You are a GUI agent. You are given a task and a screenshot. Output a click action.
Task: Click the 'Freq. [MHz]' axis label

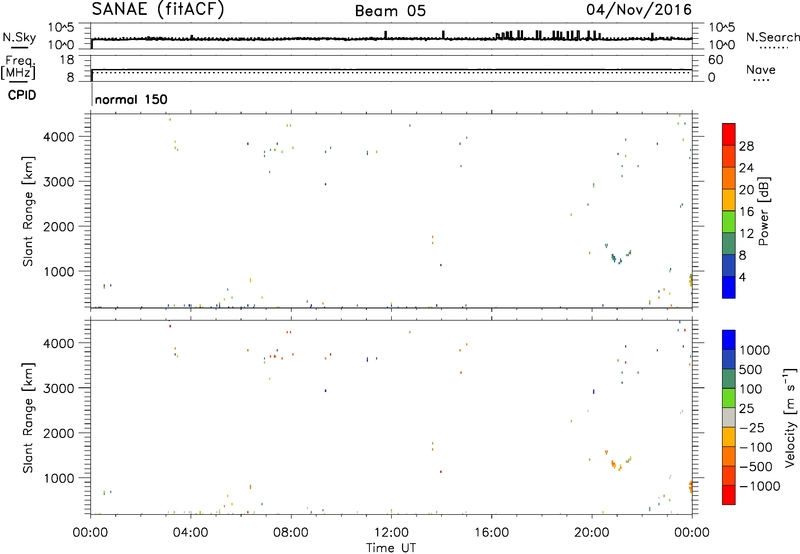[18, 67]
